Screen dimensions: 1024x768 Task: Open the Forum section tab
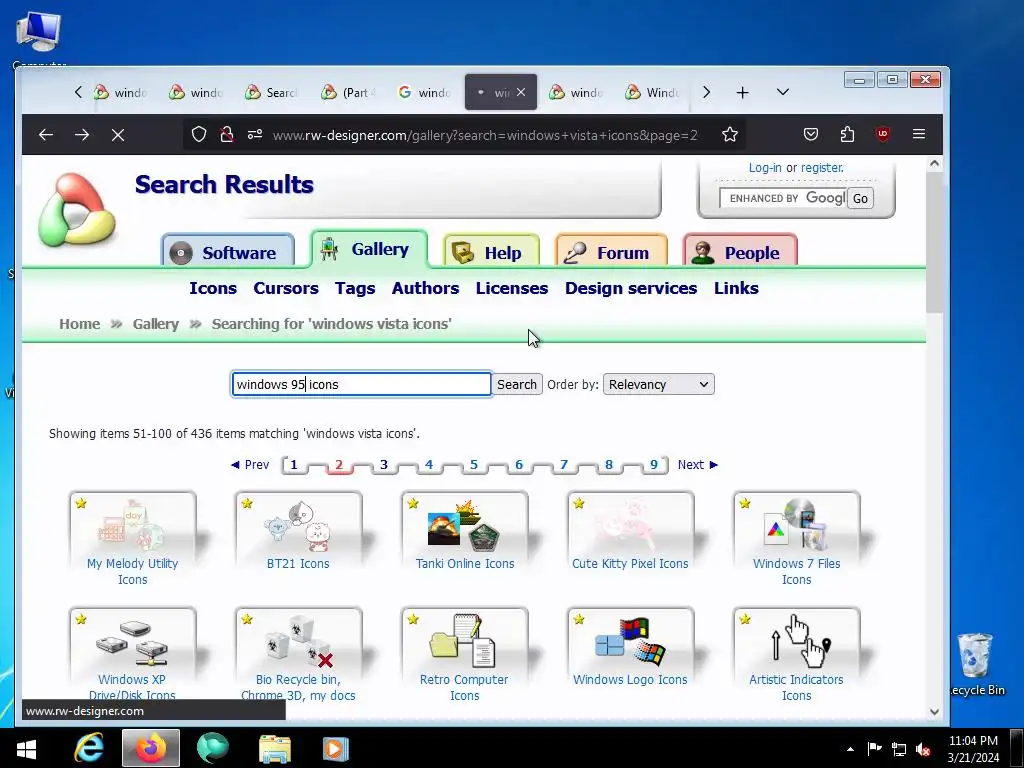611,252
